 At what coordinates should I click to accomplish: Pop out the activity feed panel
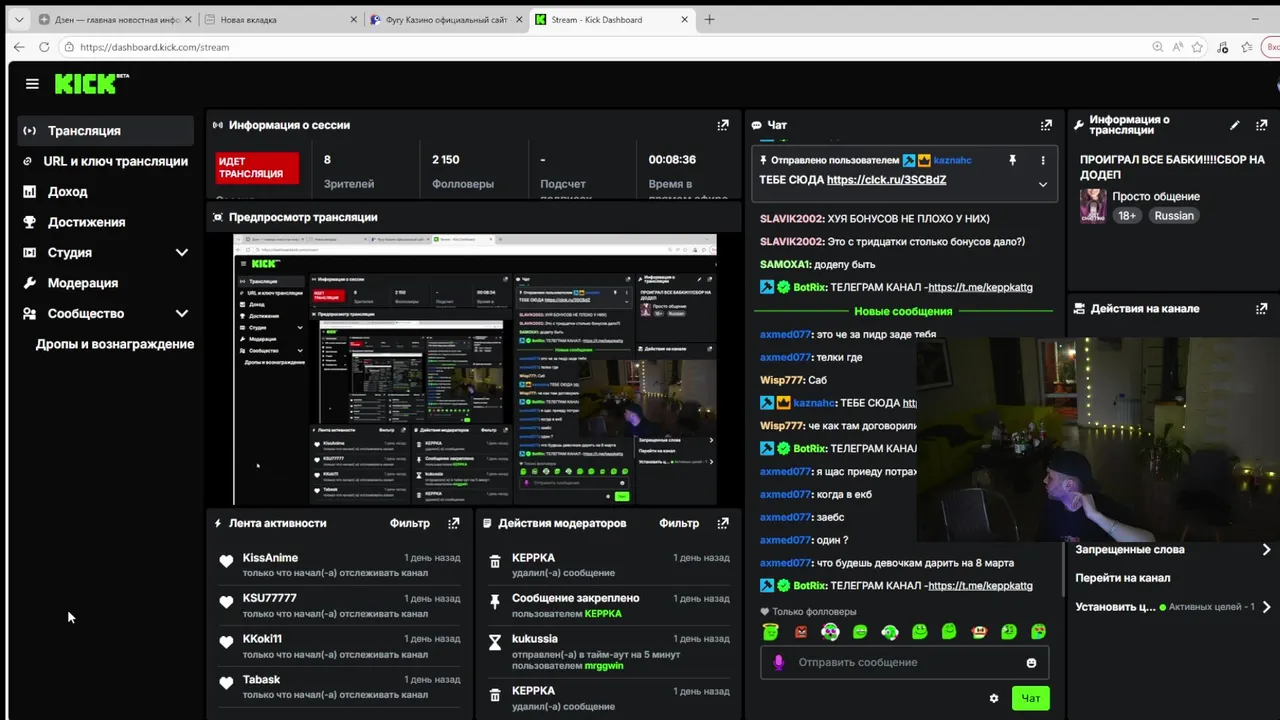tap(454, 523)
